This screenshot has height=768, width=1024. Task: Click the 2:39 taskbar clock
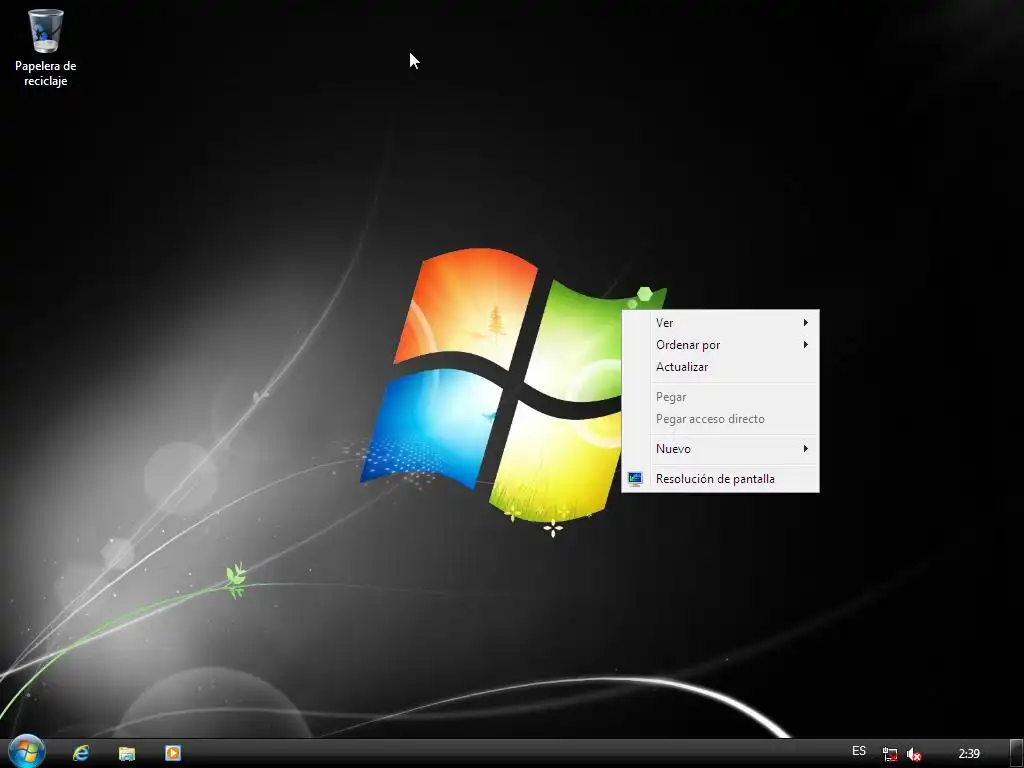(x=969, y=754)
